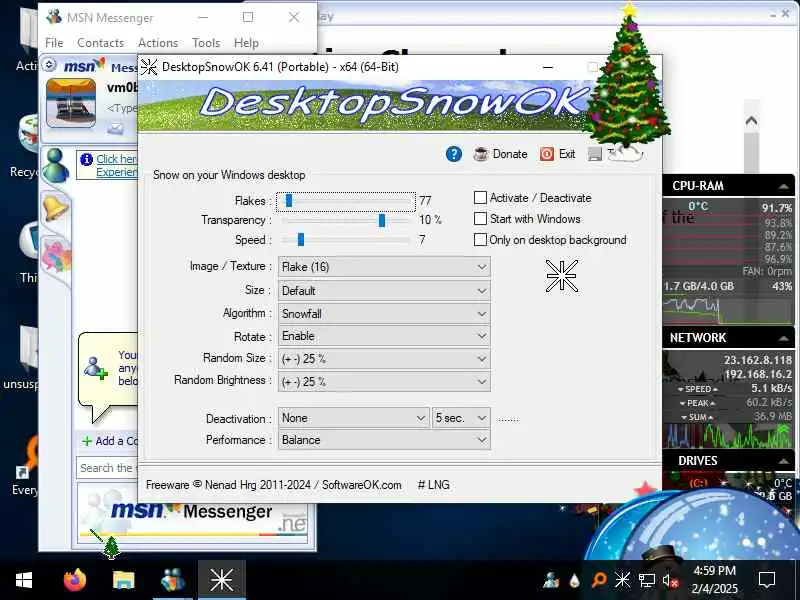Click the Transparency slider track
The width and height of the screenshot is (800, 600).
(x=346, y=220)
